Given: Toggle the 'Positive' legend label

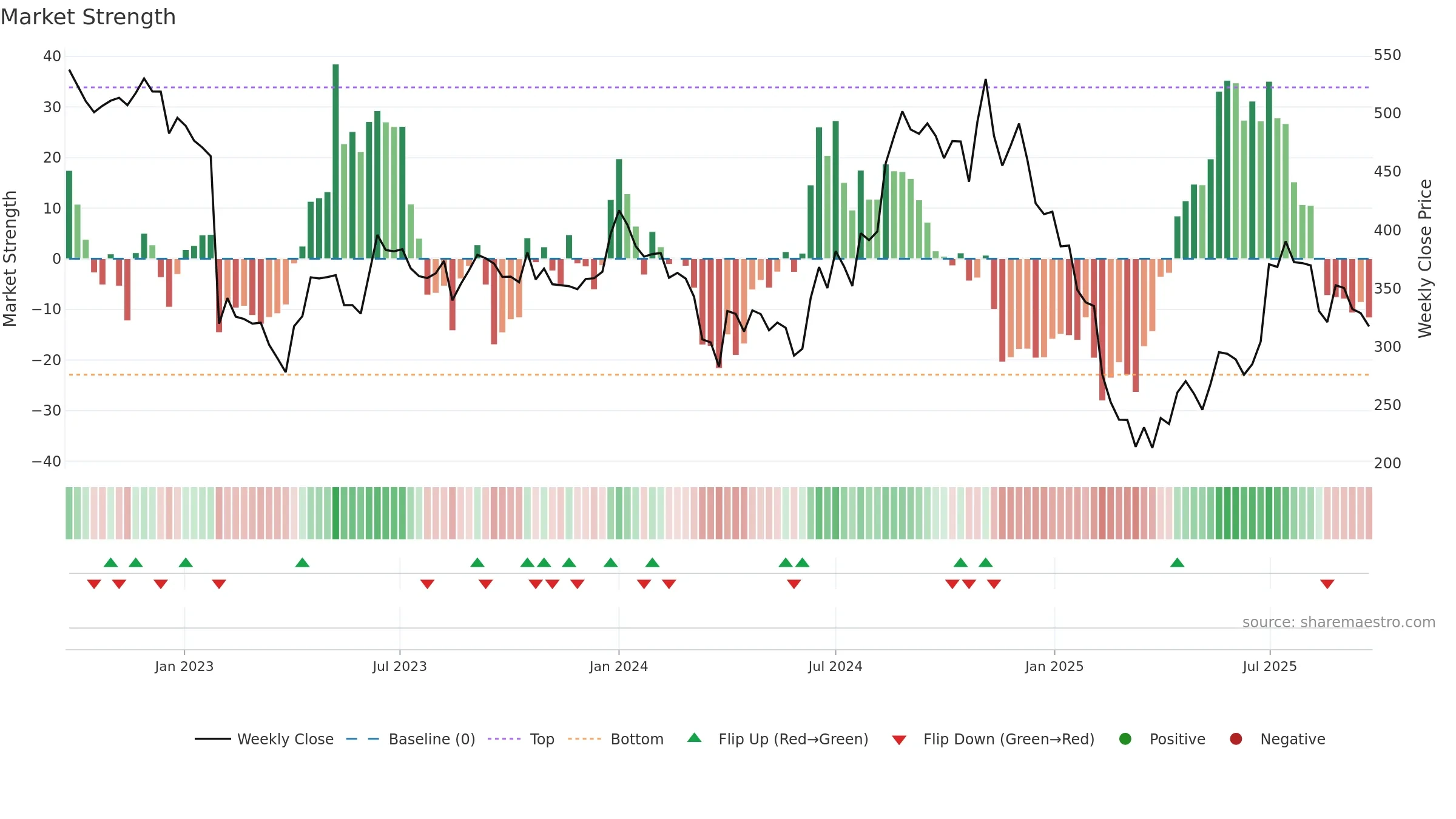Looking at the screenshot, I should (1178, 740).
